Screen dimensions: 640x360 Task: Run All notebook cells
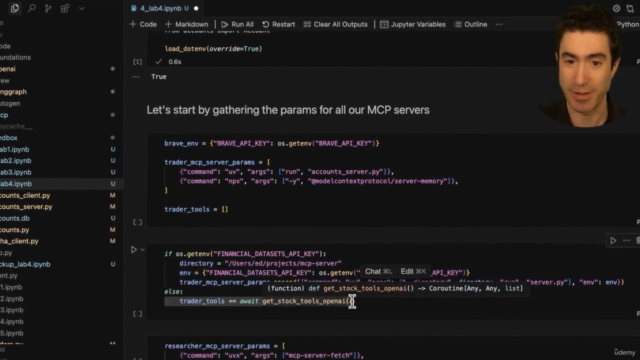tap(237, 24)
